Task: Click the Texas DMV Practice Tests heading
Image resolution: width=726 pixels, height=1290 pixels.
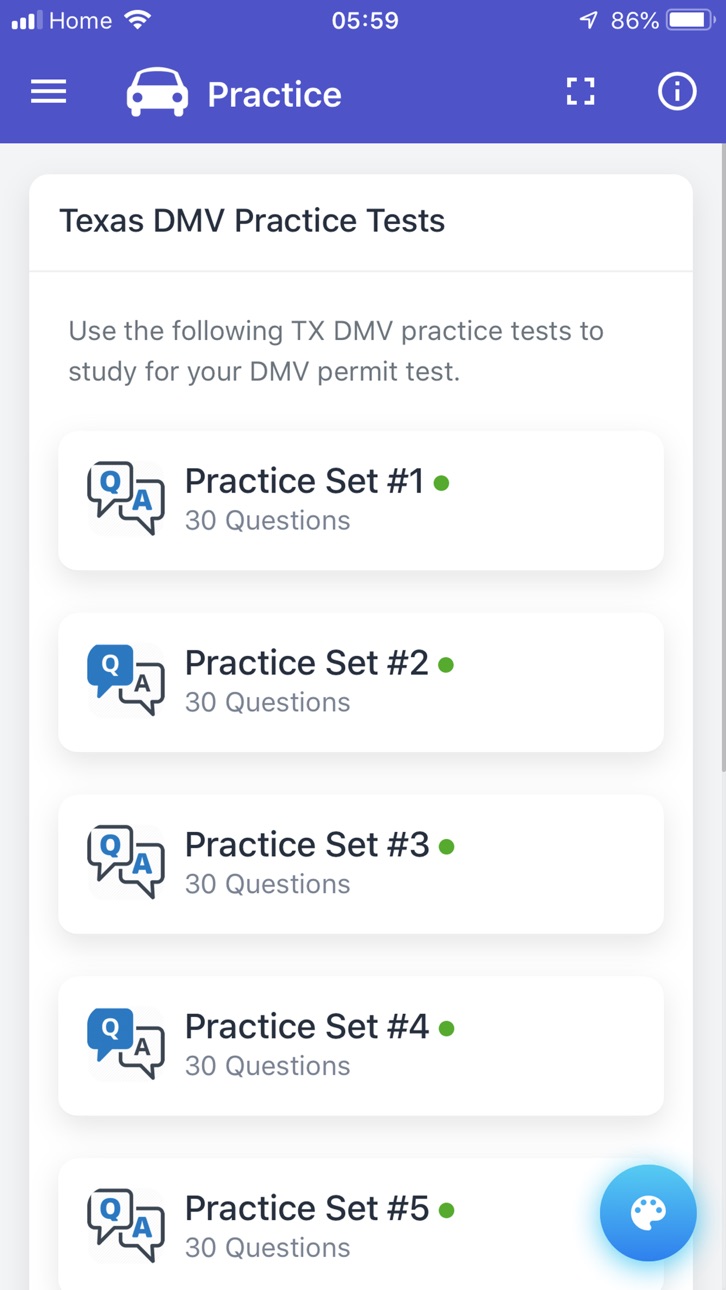Action: [x=252, y=221]
